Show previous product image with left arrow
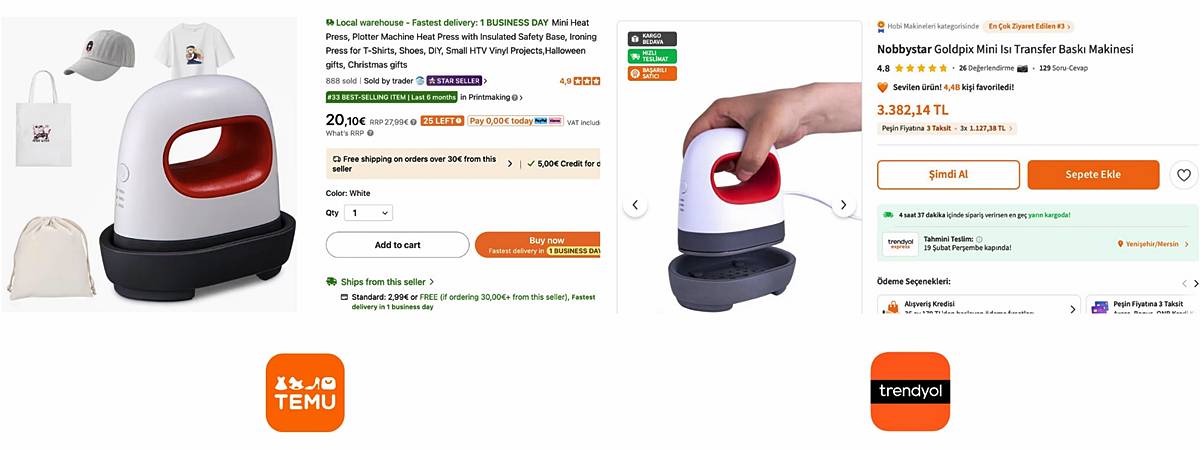 (635, 205)
